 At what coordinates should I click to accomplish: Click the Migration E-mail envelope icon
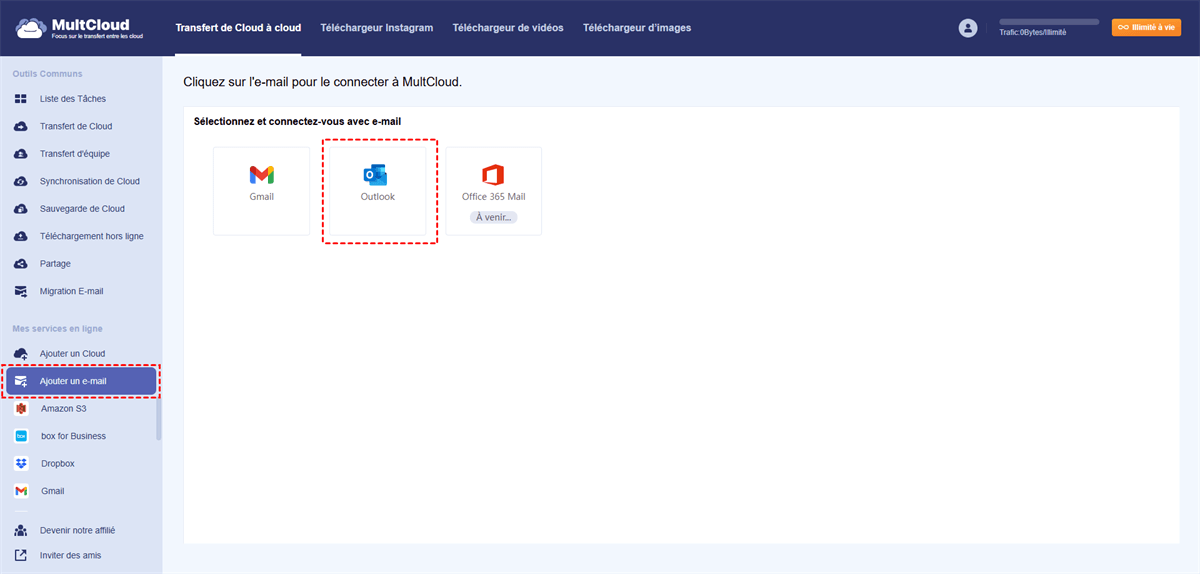(x=20, y=291)
